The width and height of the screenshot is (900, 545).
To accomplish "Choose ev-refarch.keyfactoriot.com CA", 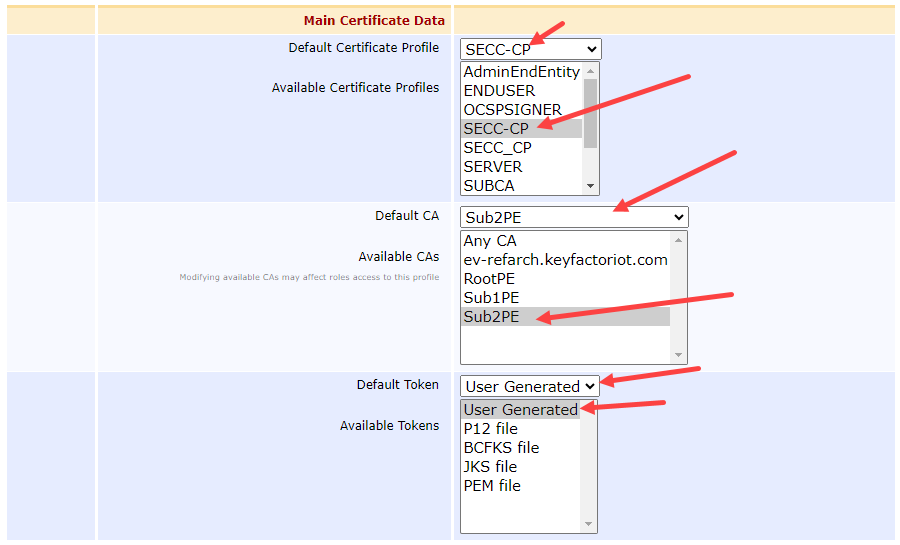I will tap(565, 260).
